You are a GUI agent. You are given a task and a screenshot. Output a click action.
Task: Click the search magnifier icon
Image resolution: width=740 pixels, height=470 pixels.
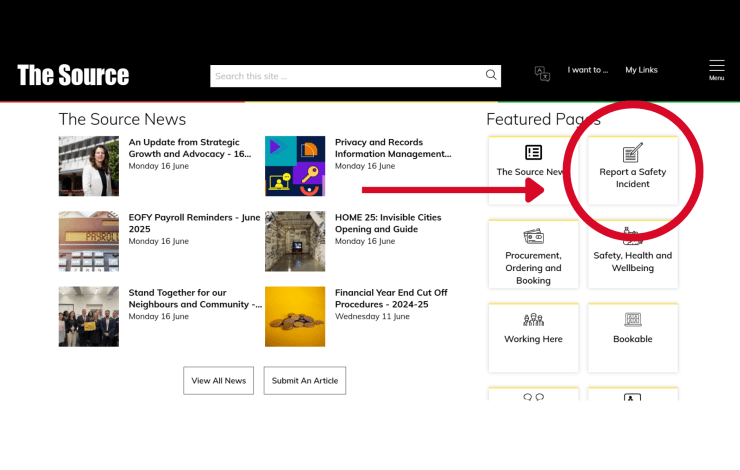tap(491, 75)
